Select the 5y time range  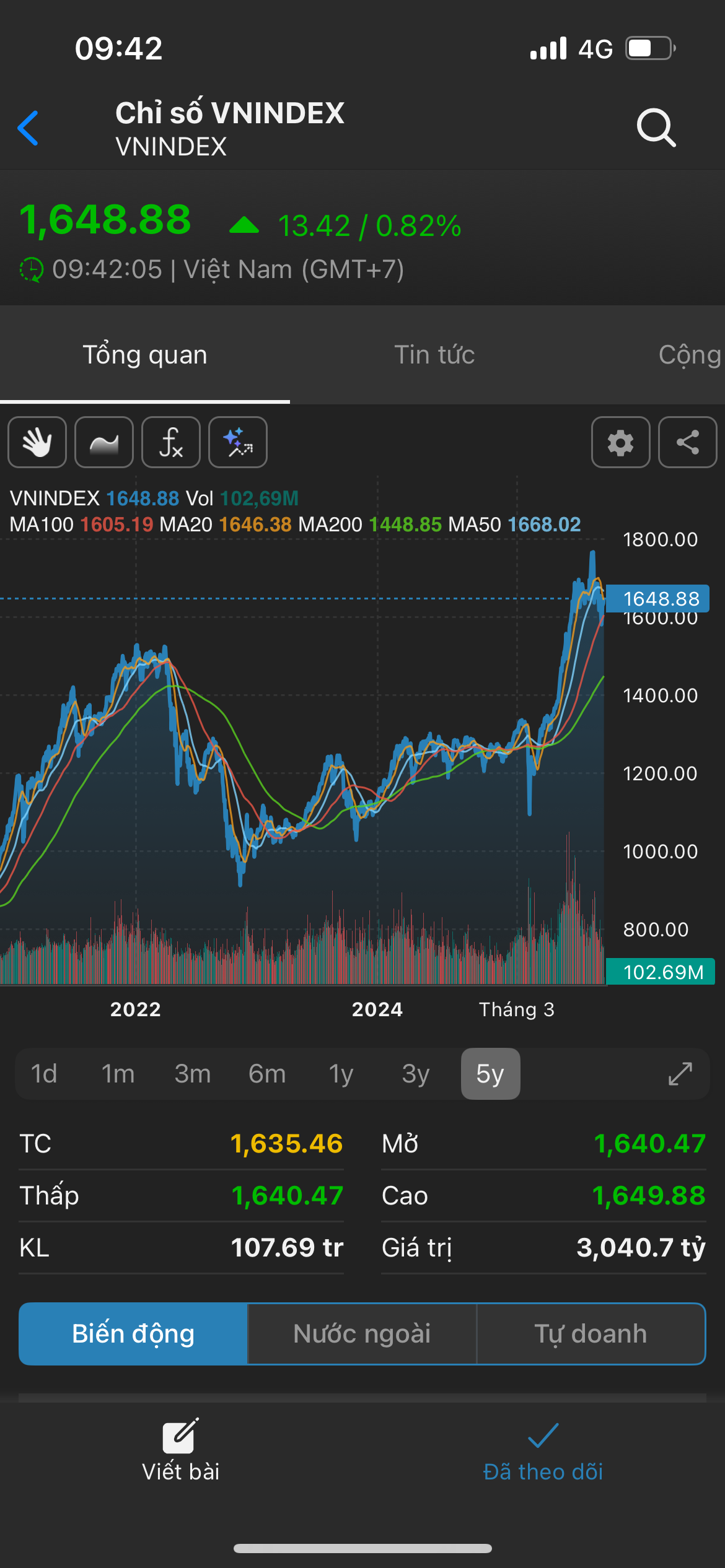(490, 1074)
